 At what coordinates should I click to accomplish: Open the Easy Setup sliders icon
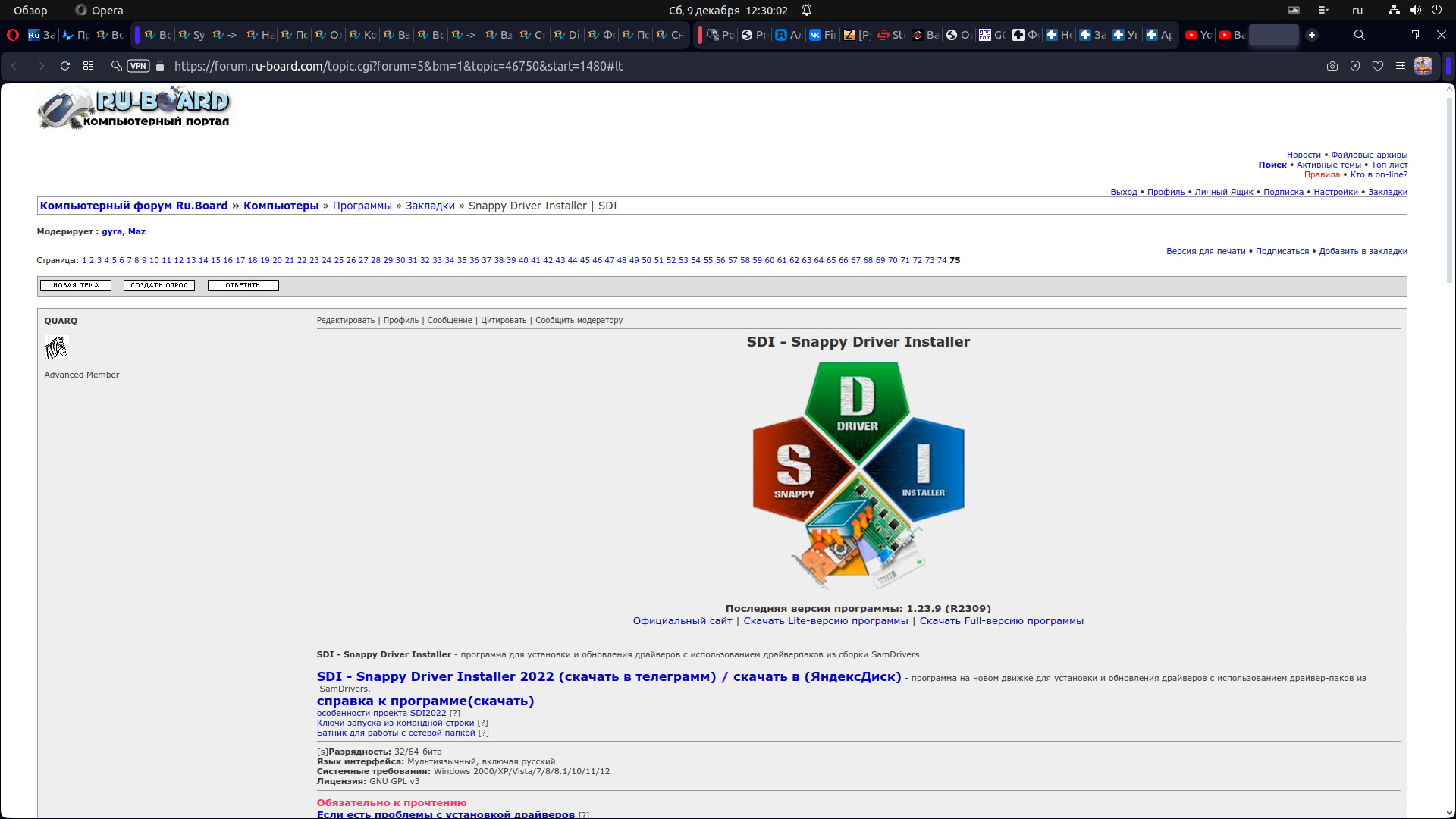point(1401,66)
